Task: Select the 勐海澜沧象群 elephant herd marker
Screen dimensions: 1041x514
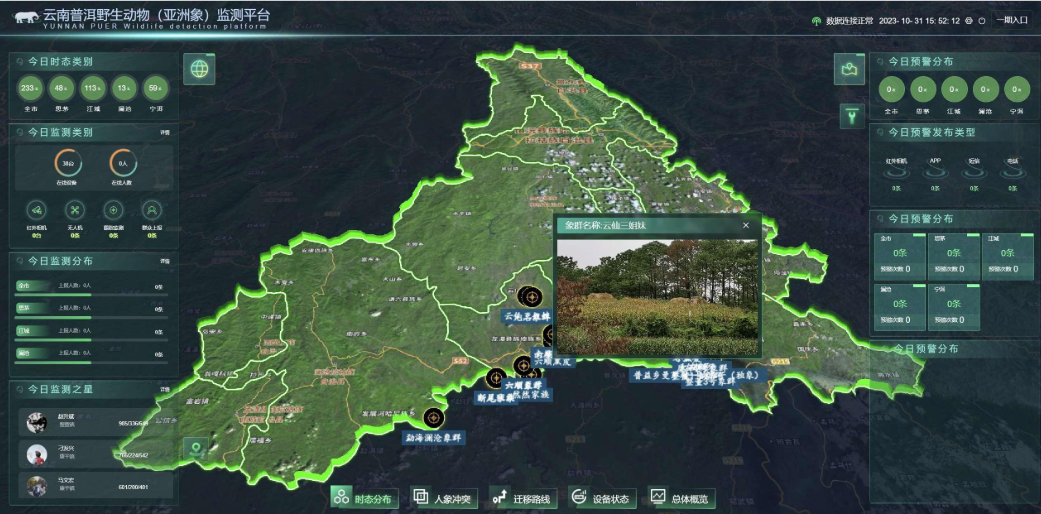Action: pyautogui.click(x=433, y=418)
